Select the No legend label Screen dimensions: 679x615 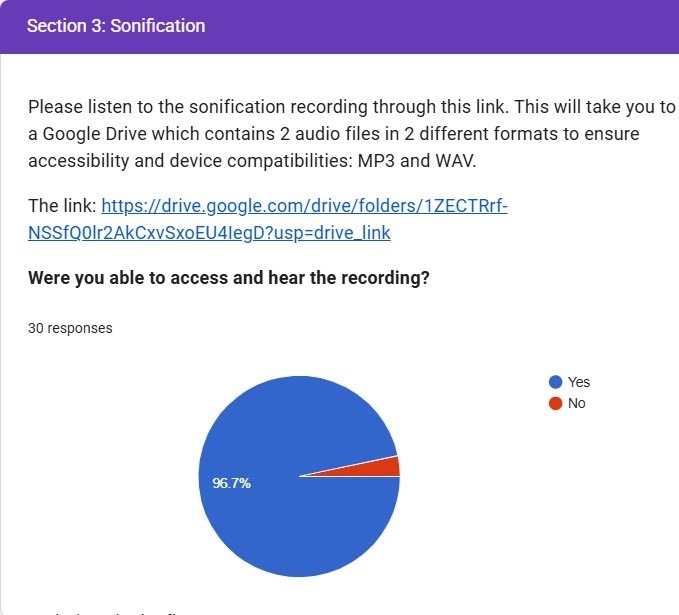576,403
